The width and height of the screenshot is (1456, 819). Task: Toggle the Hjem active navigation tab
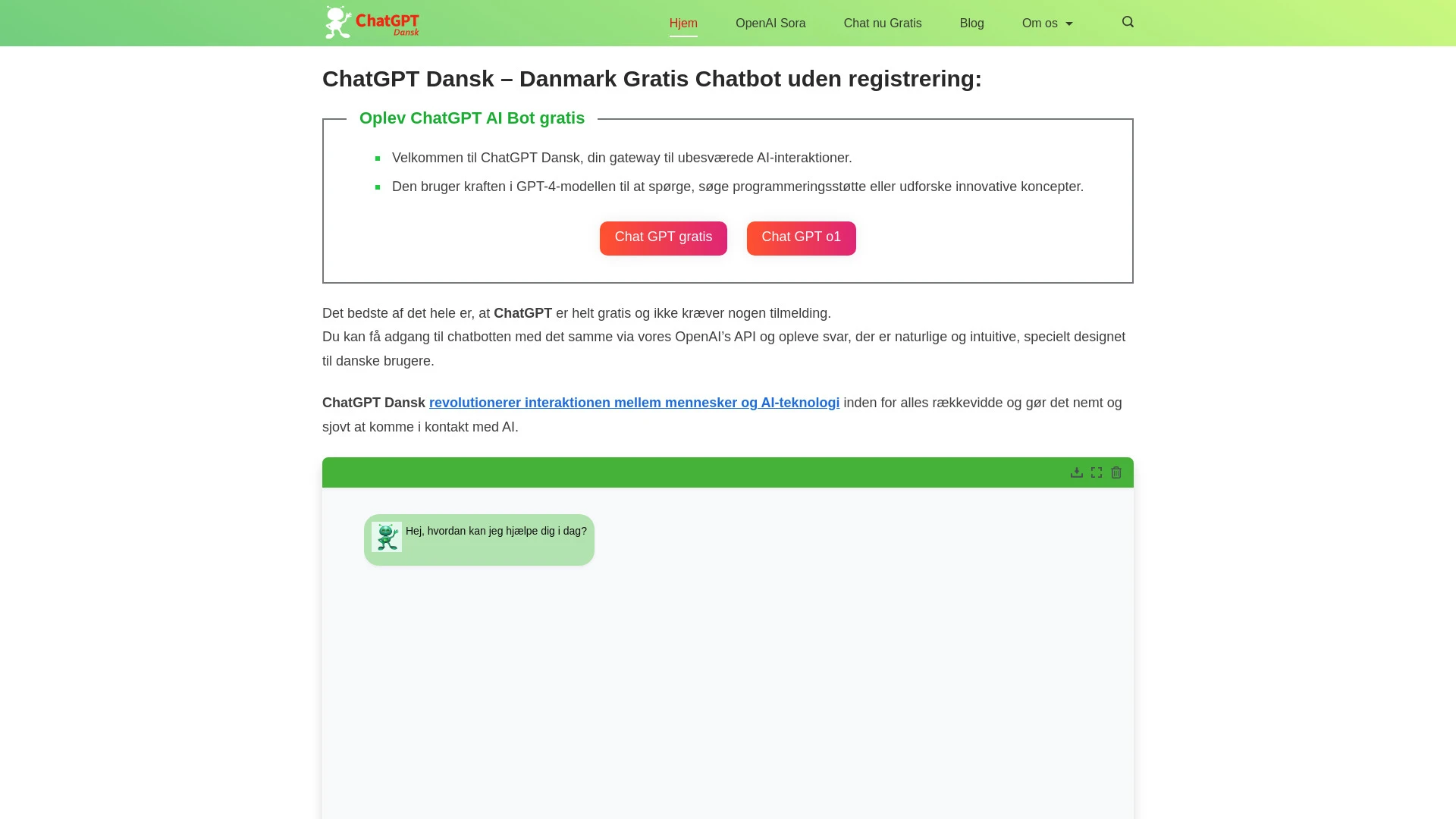click(683, 23)
